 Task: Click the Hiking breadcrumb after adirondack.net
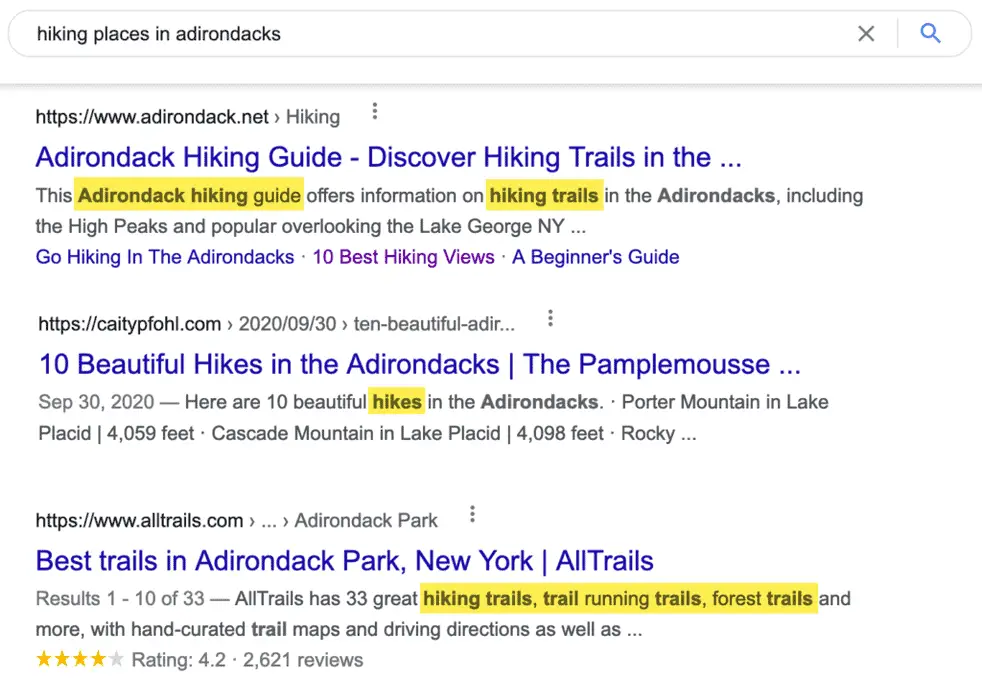(x=313, y=117)
